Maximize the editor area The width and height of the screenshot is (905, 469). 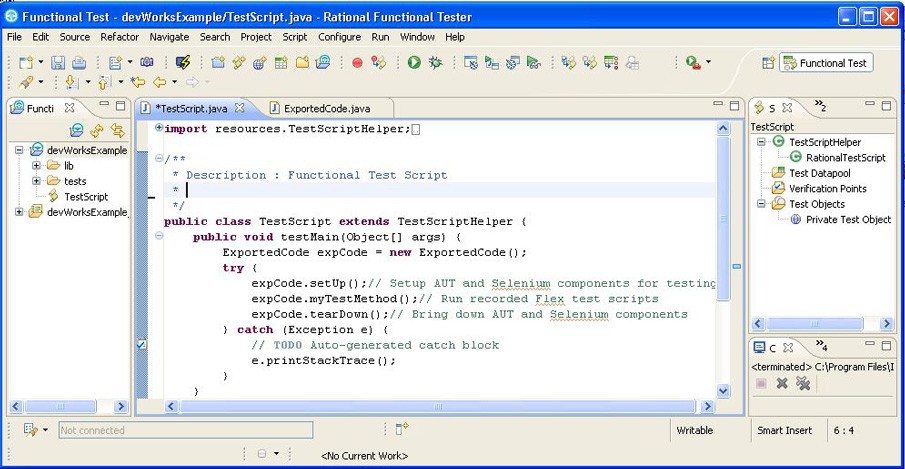coord(734,105)
